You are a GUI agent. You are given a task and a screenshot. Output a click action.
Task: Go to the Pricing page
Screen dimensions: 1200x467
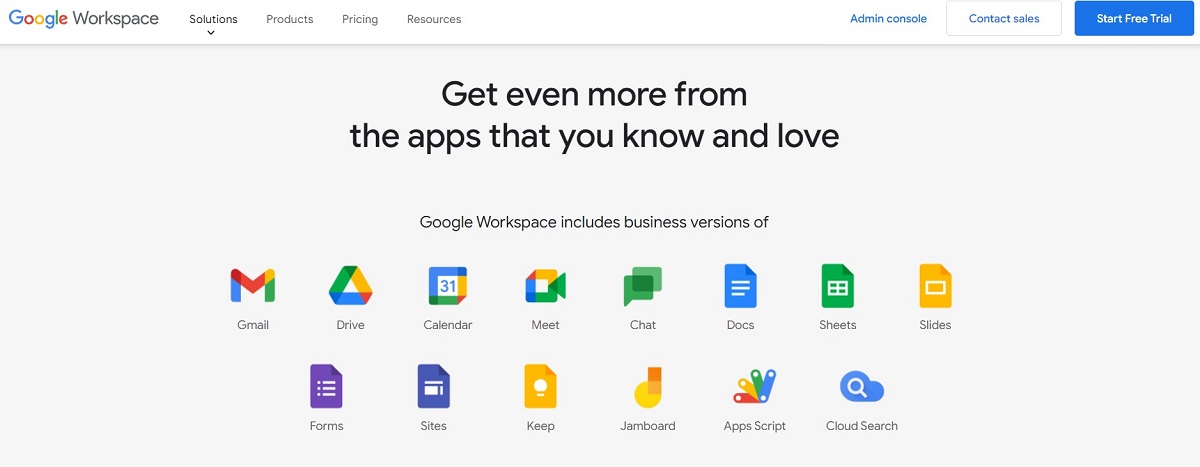click(360, 19)
